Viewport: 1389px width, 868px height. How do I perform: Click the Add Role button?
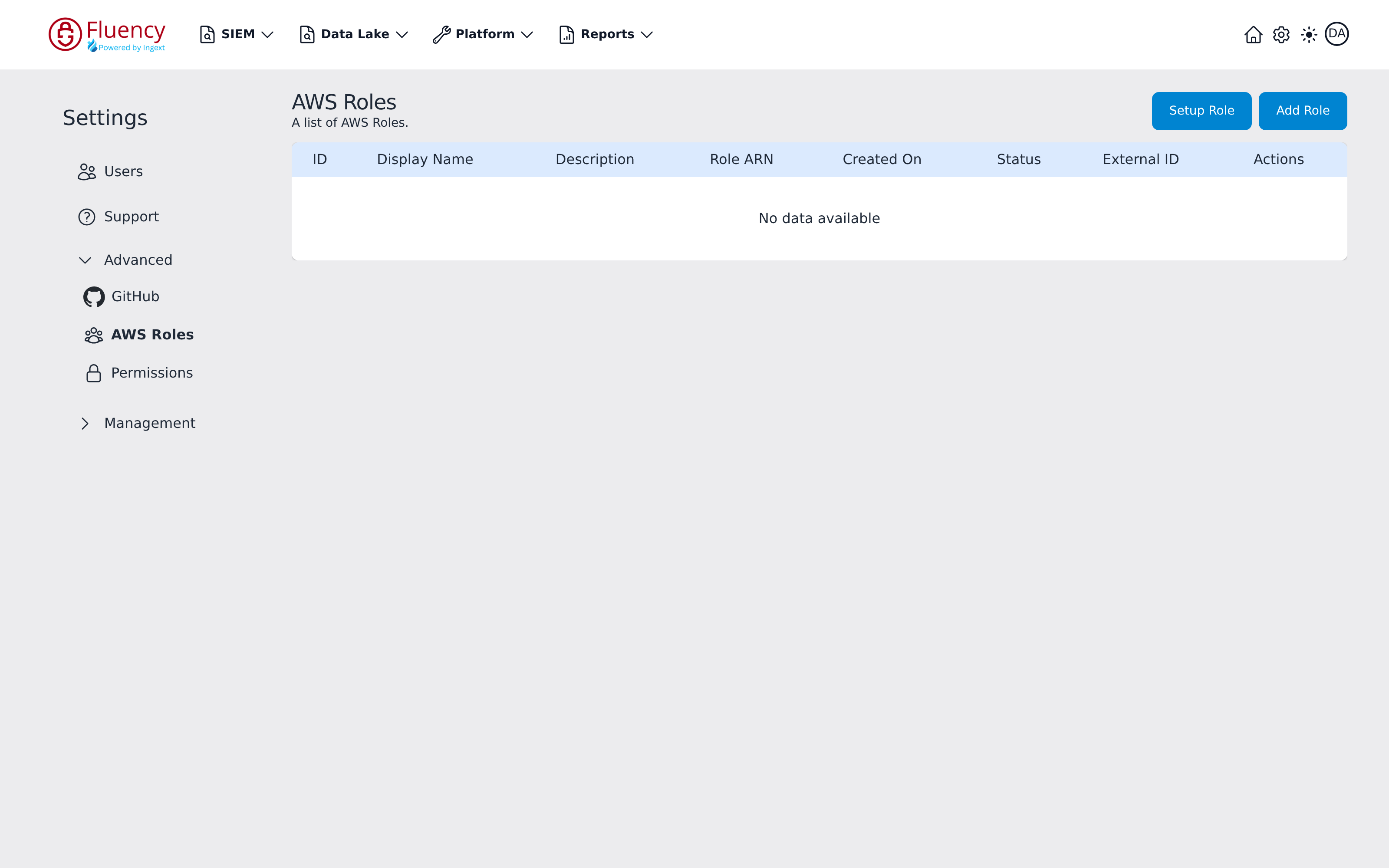point(1302,111)
